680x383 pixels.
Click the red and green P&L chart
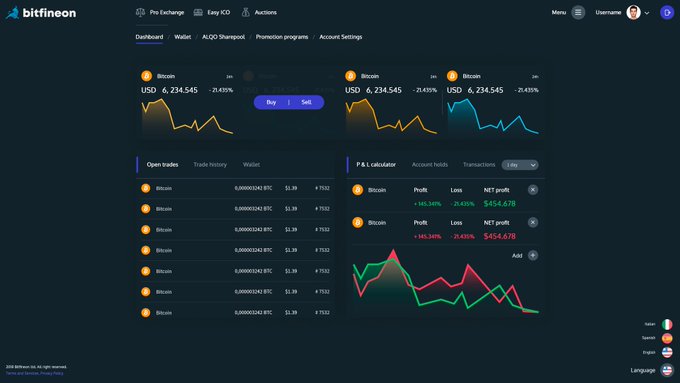coord(446,281)
